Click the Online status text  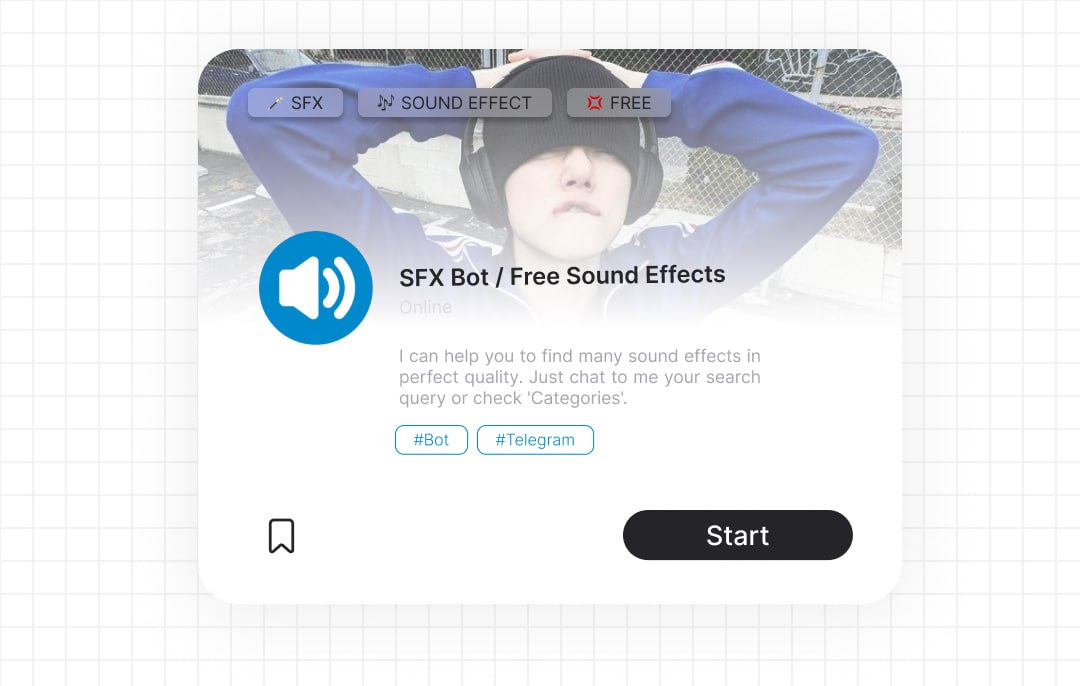click(x=426, y=307)
